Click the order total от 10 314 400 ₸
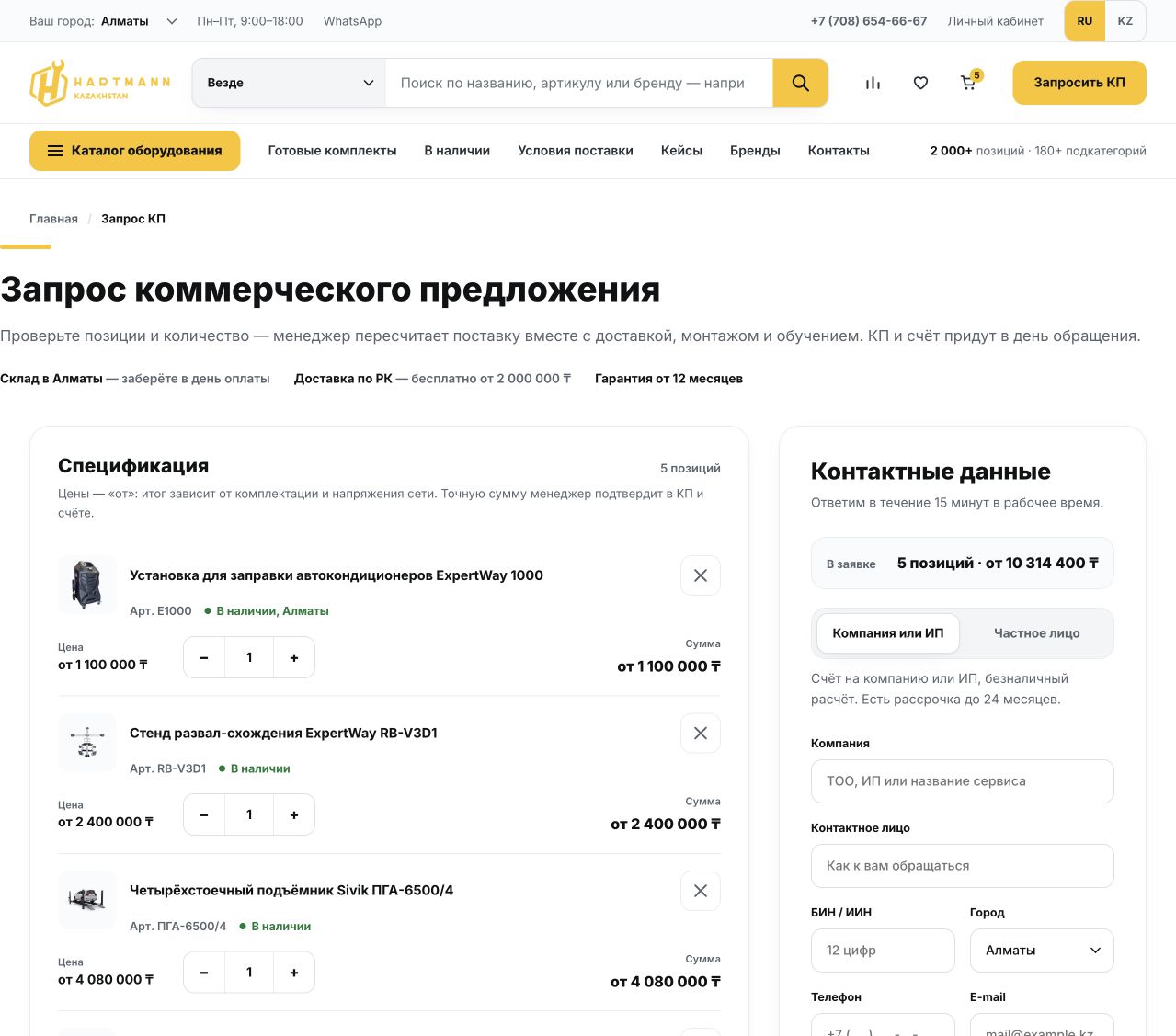Viewport: 1176px width, 1036px height. [x=1042, y=563]
